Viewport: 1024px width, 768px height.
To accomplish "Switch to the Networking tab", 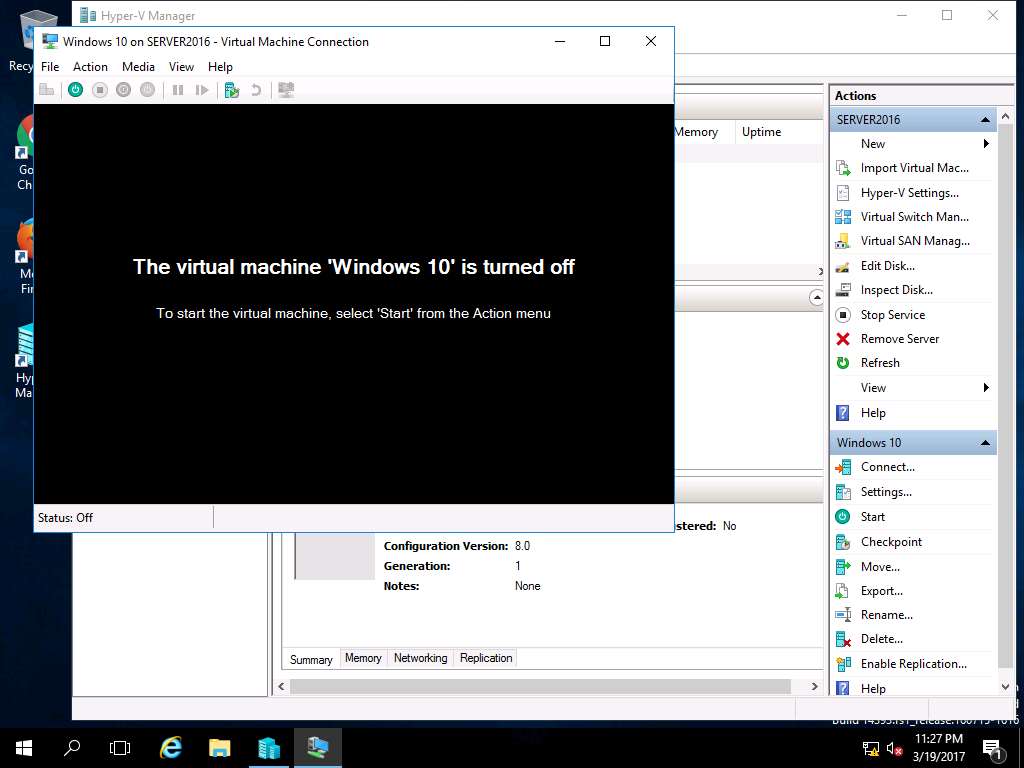I will point(421,658).
